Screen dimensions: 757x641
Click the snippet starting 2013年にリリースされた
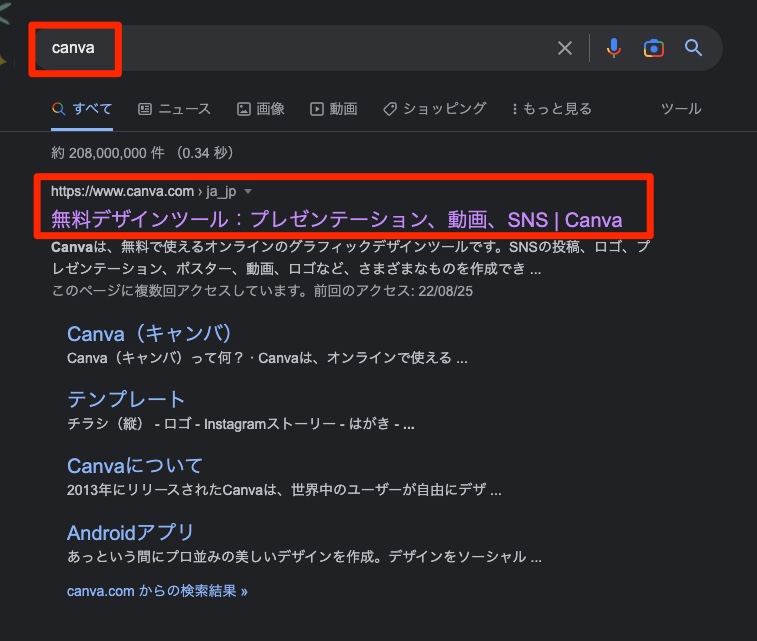point(284,490)
